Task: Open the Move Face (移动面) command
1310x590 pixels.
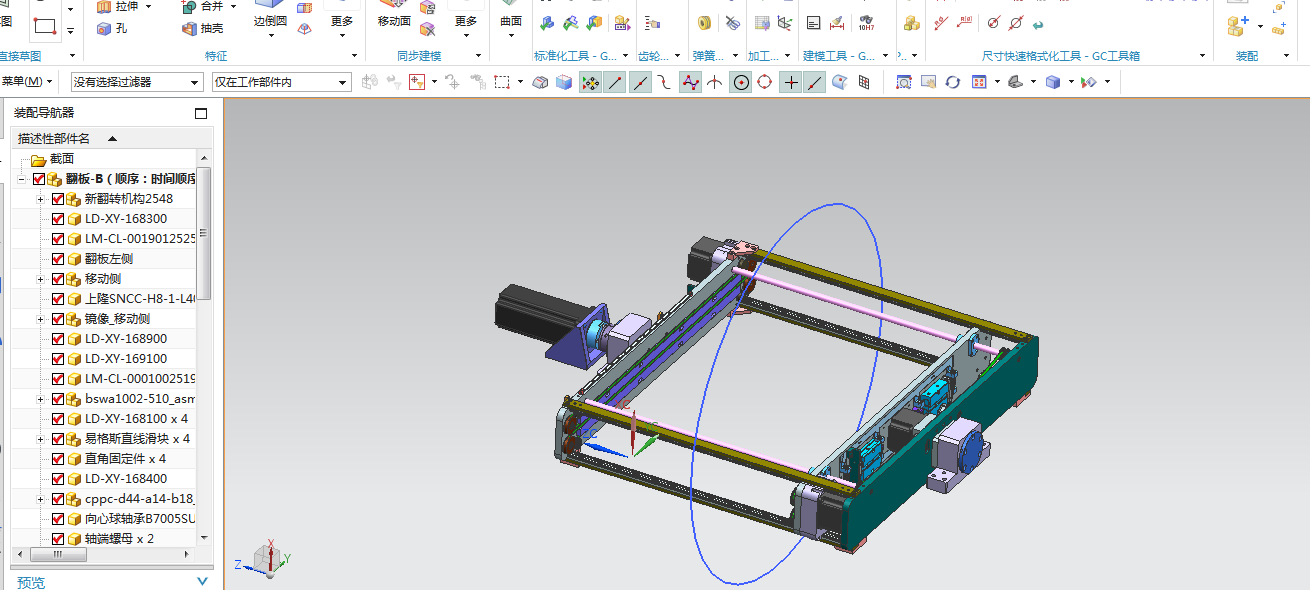Action: tap(394, 13)
